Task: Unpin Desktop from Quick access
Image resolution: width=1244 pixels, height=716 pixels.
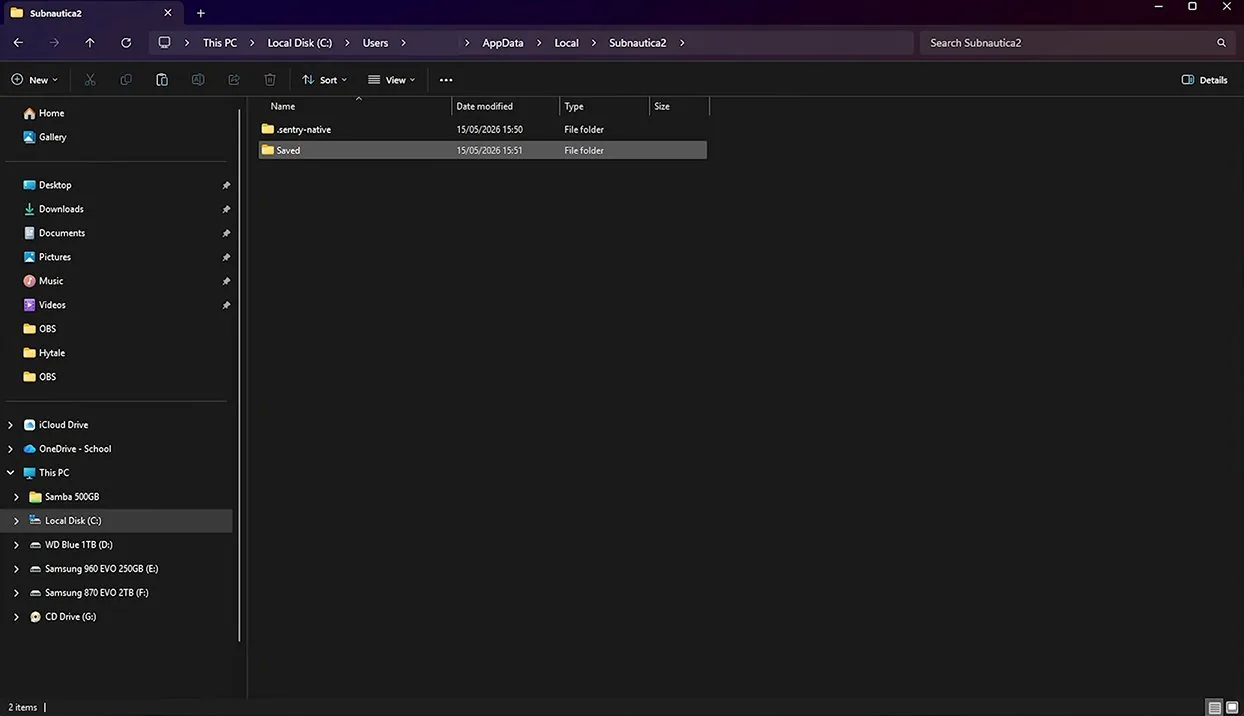Action: point(226,185)
